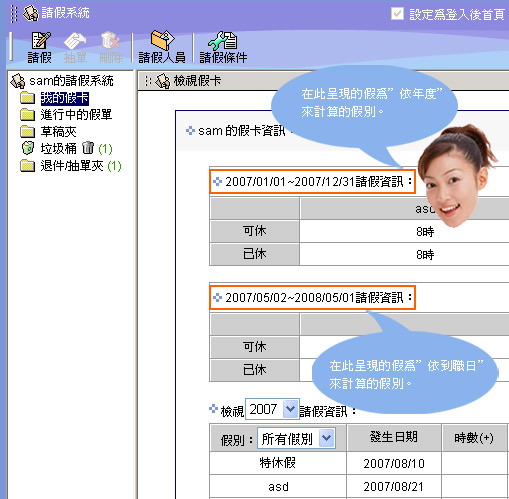The width and height of the screenshot is (509, 499).
Task: Click the 請假 toolbar icon
Action: coord(40,41)
